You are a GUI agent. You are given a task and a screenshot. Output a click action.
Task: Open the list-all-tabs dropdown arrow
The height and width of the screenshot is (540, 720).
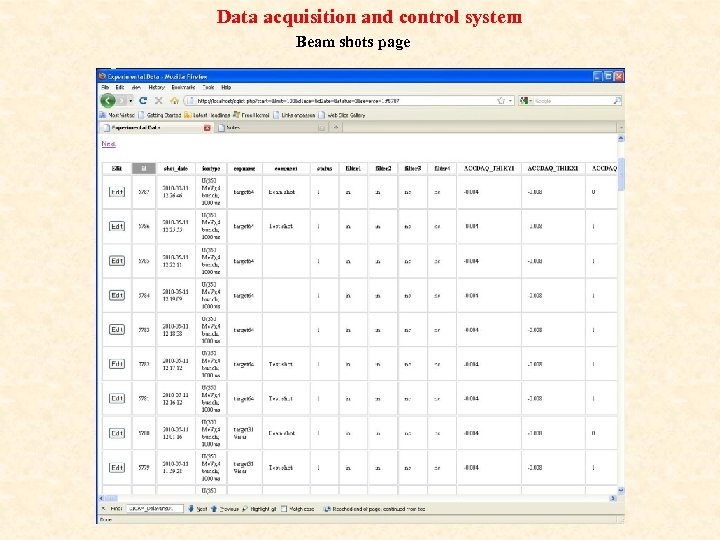pyautogui.click(x=621, y=127)
